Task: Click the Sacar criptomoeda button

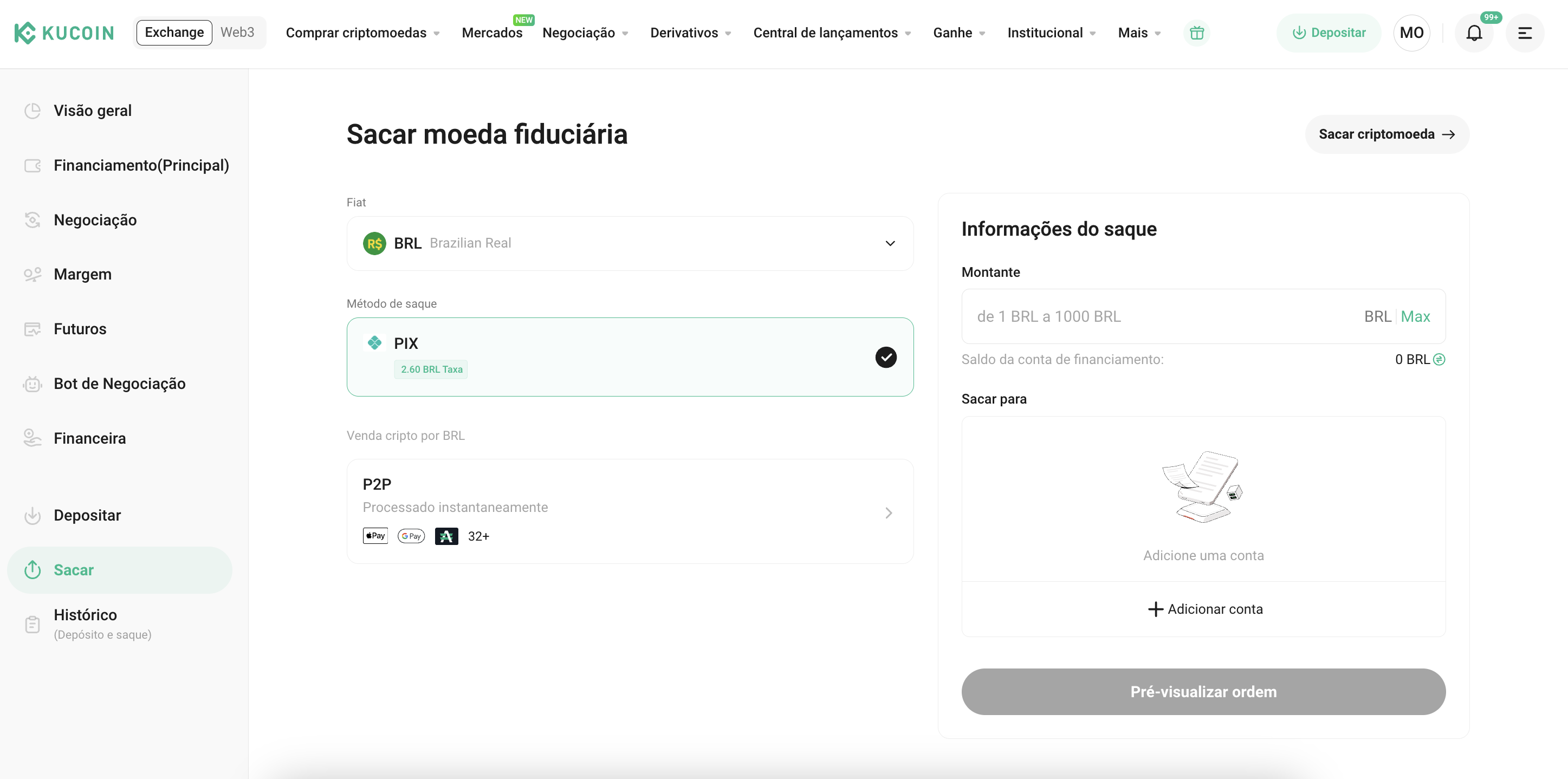Action: coord(1386,134)
